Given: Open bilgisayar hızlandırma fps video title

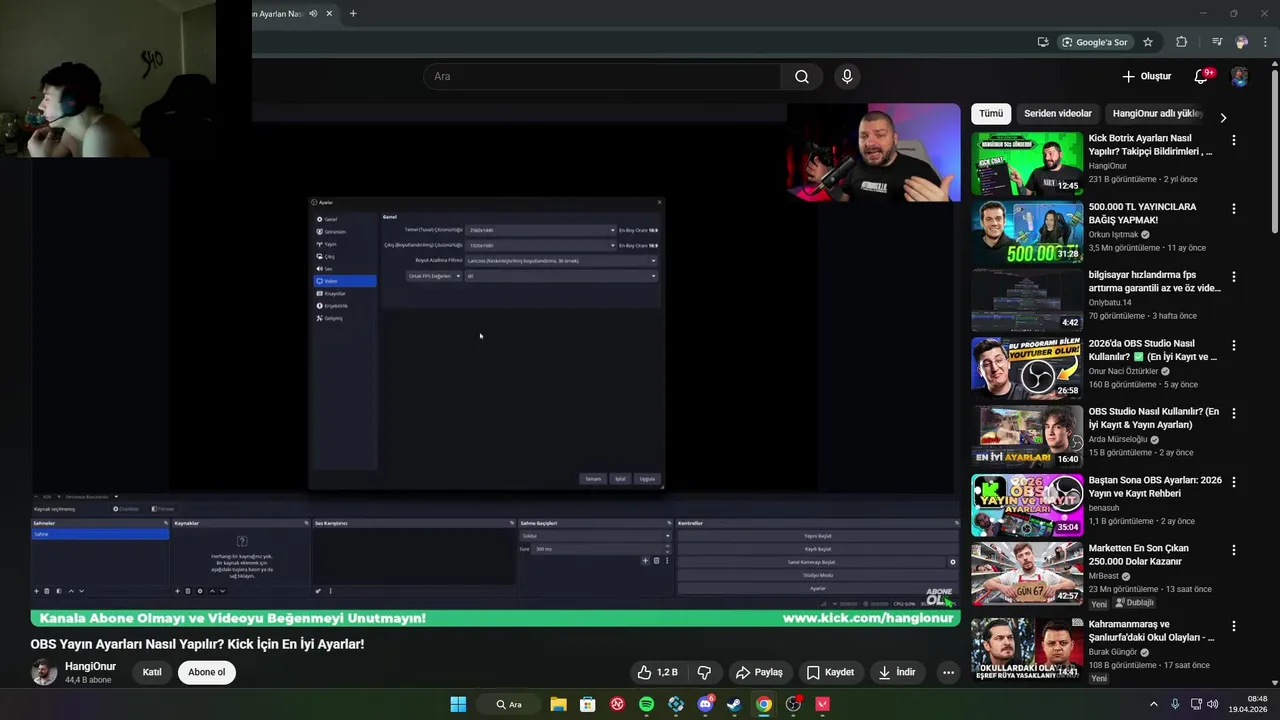Looking at the screenshot, I should pyautogui.click(x=1154, y=281).
